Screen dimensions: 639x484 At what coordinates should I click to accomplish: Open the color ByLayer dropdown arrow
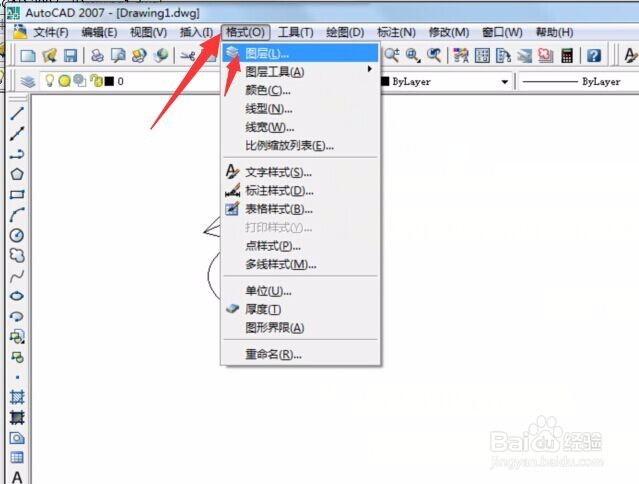tap(505, 82)
